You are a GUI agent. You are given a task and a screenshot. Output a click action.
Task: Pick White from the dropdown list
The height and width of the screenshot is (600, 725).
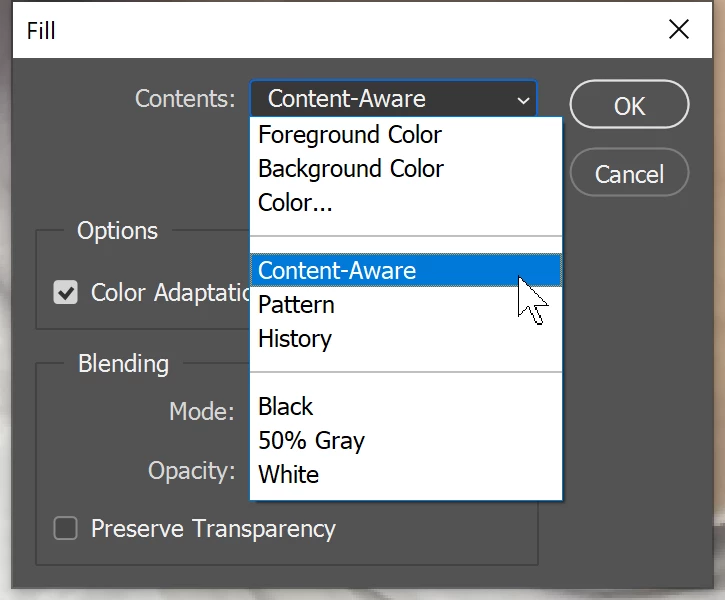(x=288, y=475)
